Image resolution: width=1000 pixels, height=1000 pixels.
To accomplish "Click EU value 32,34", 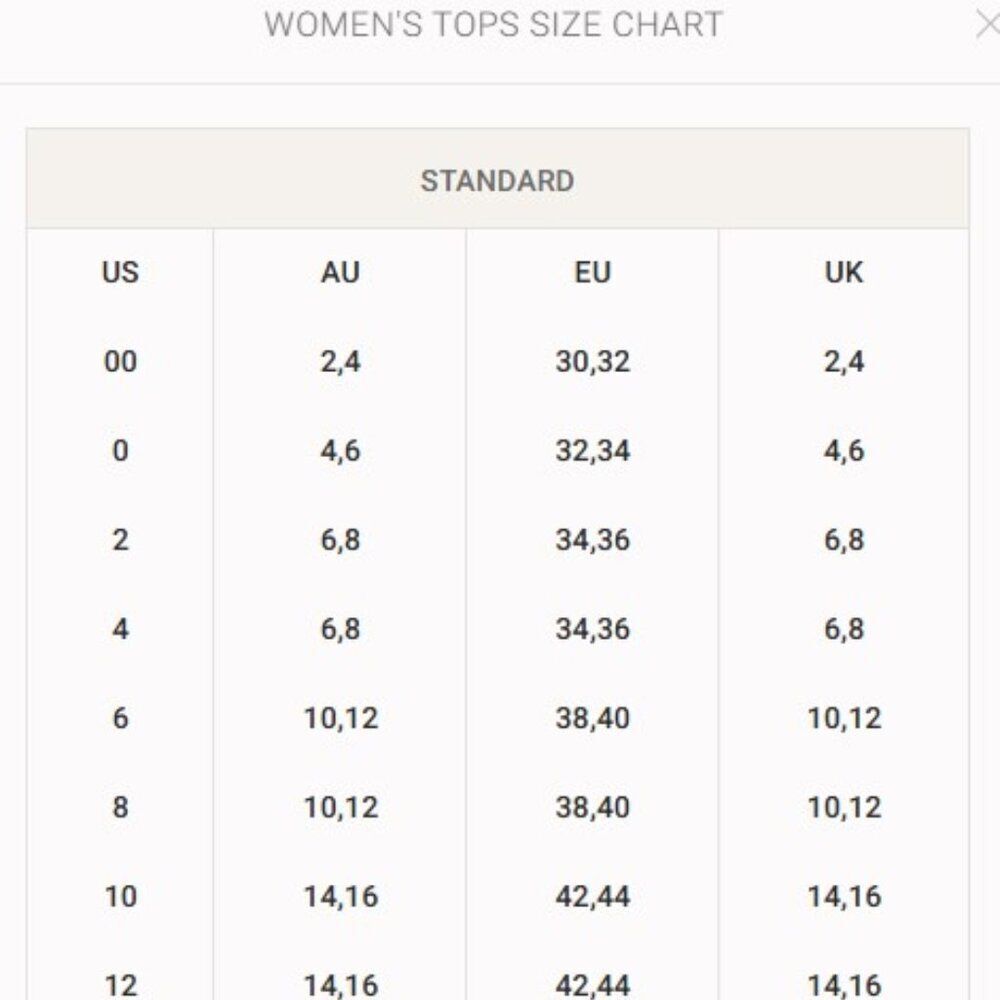I will [592, 451].
